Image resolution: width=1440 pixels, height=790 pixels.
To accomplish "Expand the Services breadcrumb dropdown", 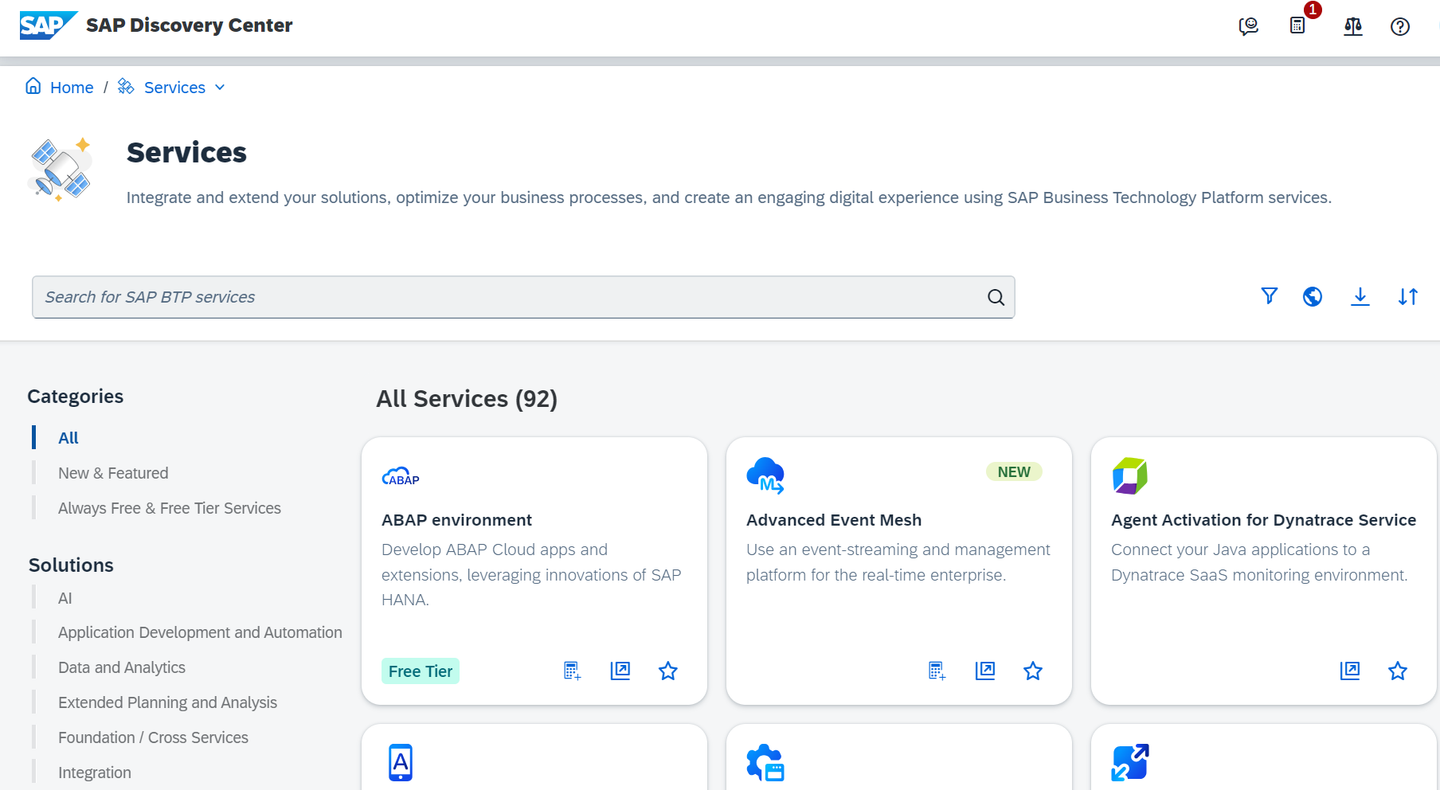I will click(220, 87).
